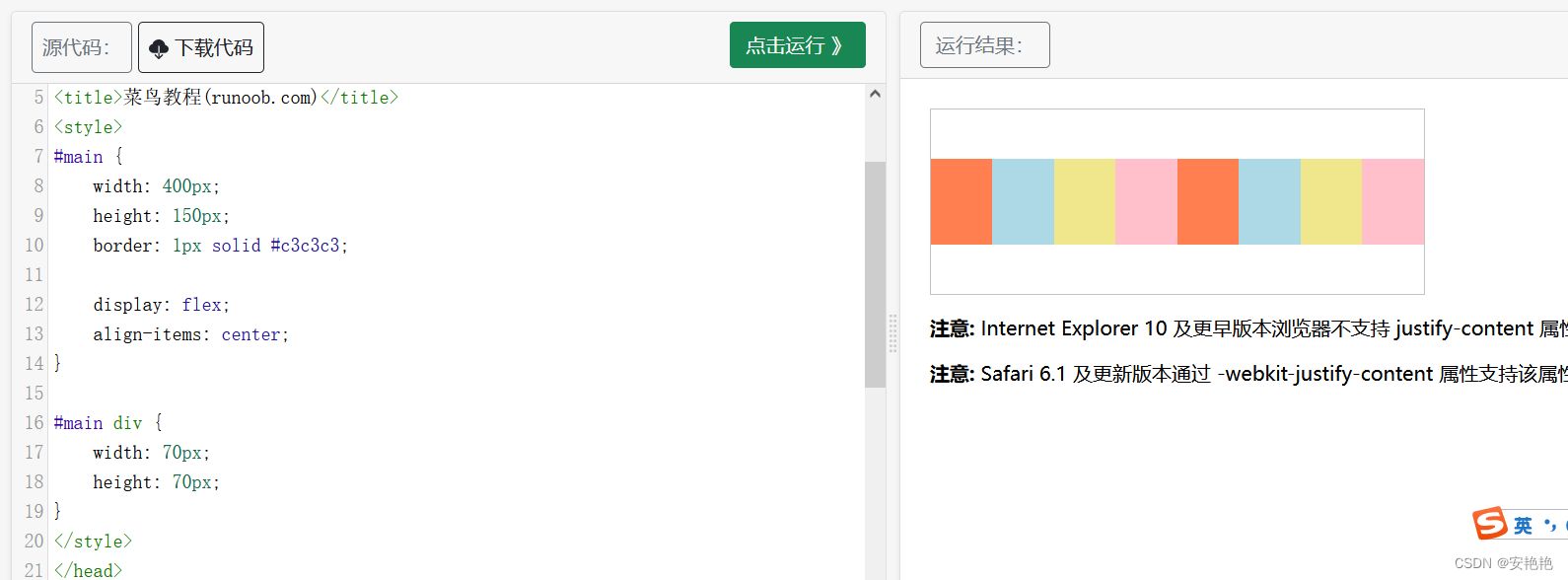The height and width of the screenshot is (580, 1568).
Task: Click the Sogou input method S icon
Action: 1489,523
